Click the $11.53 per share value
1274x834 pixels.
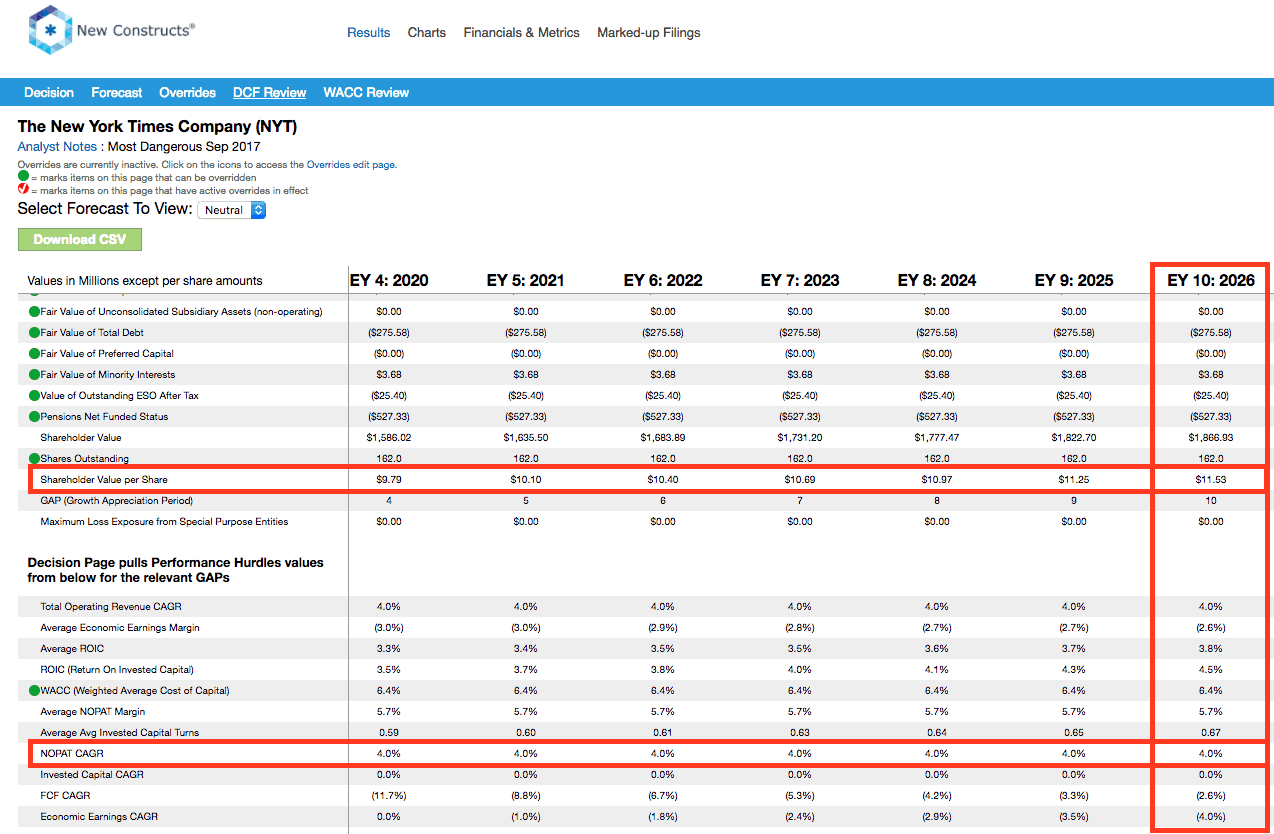1211,480
